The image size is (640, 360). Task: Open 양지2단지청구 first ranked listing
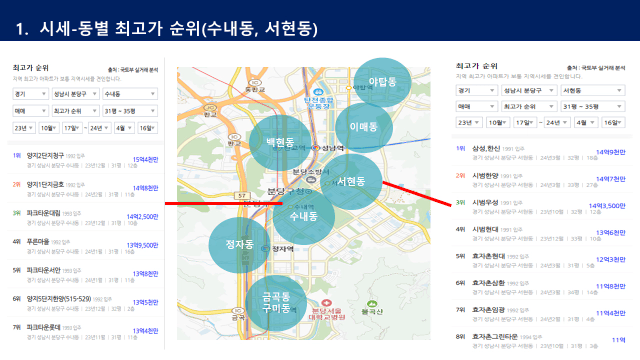point(85,160)
